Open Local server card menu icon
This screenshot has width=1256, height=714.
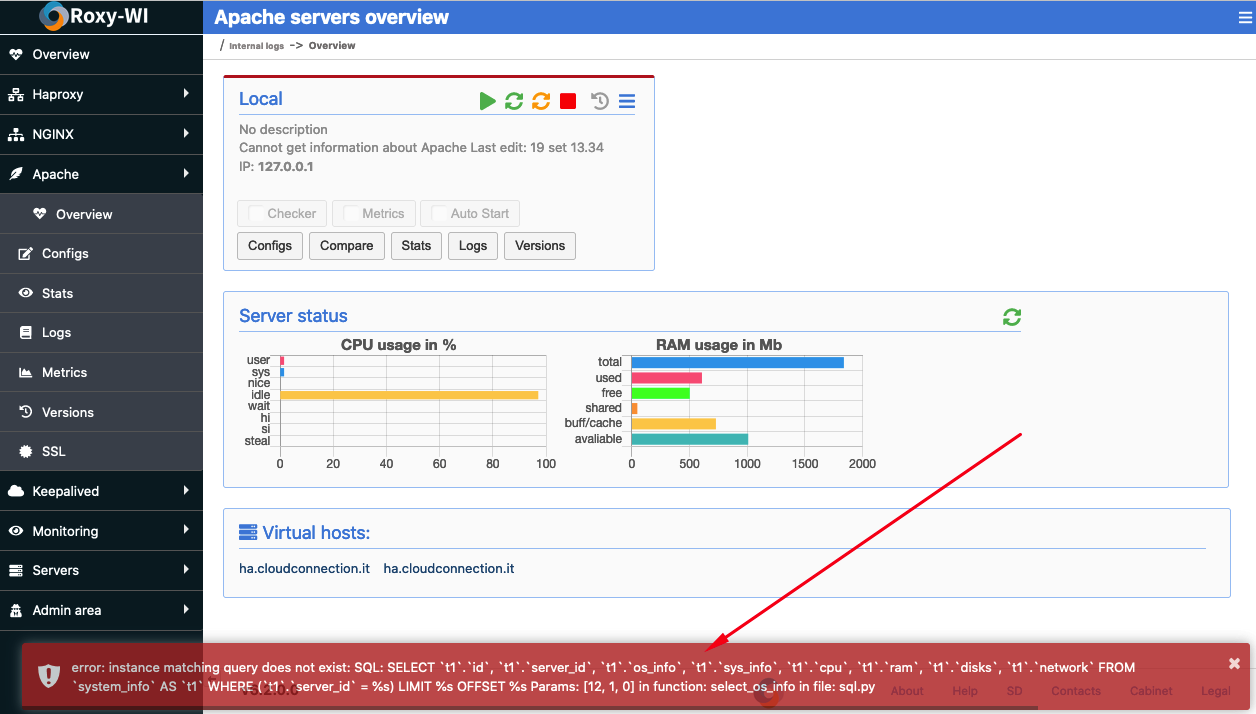(627, 101)
